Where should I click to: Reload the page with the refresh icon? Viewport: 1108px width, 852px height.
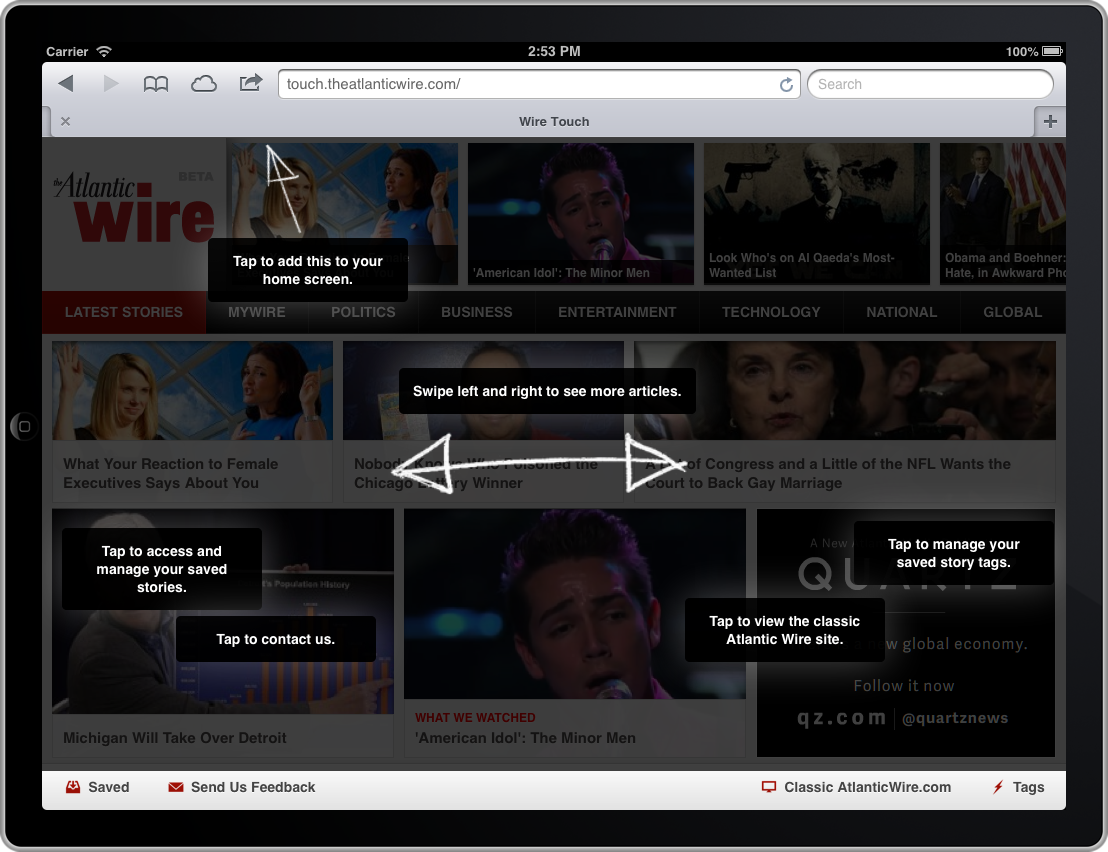coord(786,85)
